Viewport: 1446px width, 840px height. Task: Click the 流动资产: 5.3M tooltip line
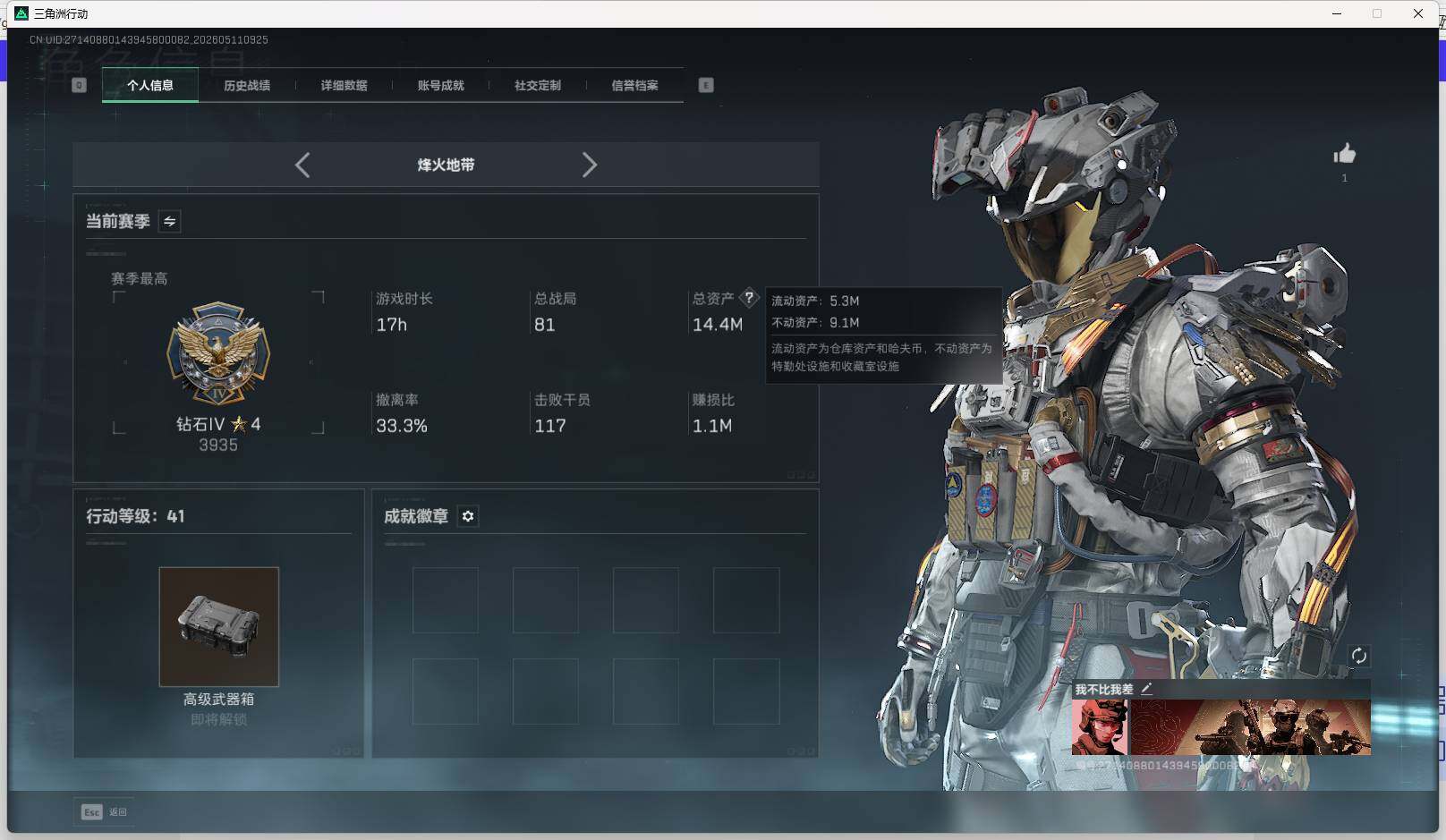coord(815,301)
